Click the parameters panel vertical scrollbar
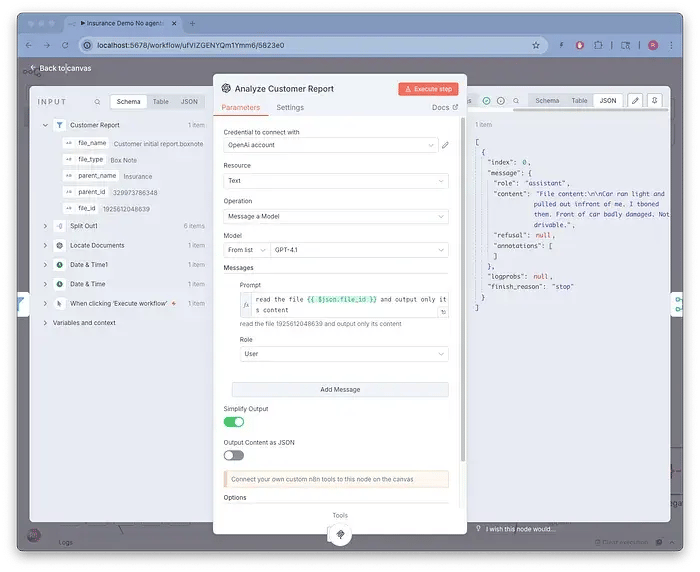 coord(463,289)
